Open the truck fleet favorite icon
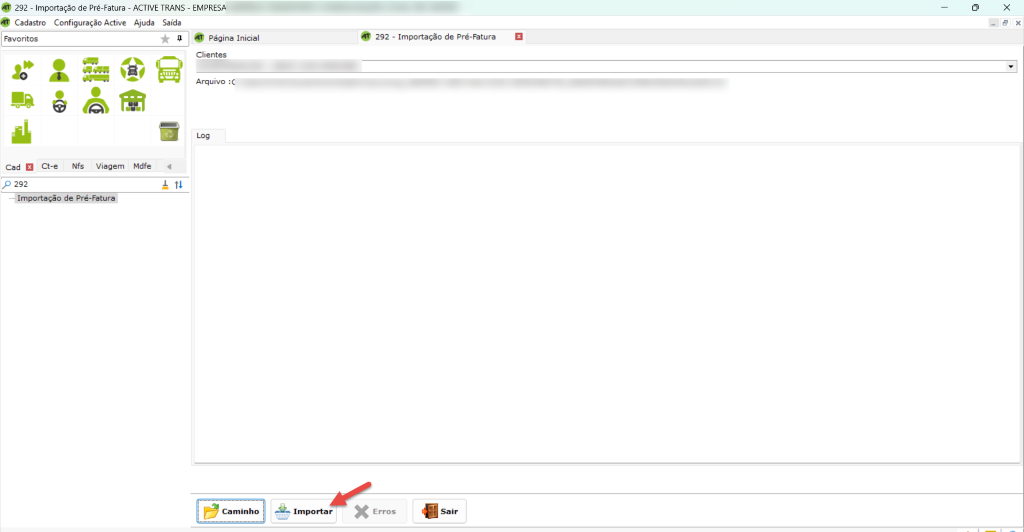1024x532 pixels. pos(96,70)
